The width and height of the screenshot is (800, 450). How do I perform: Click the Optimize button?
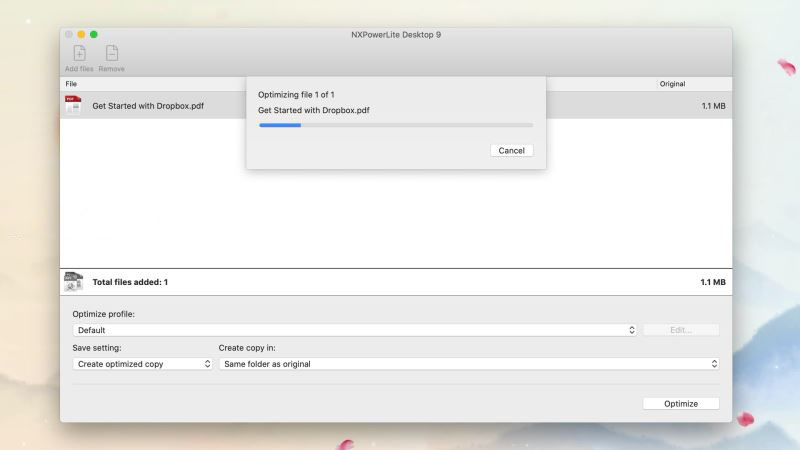[681, 404]
